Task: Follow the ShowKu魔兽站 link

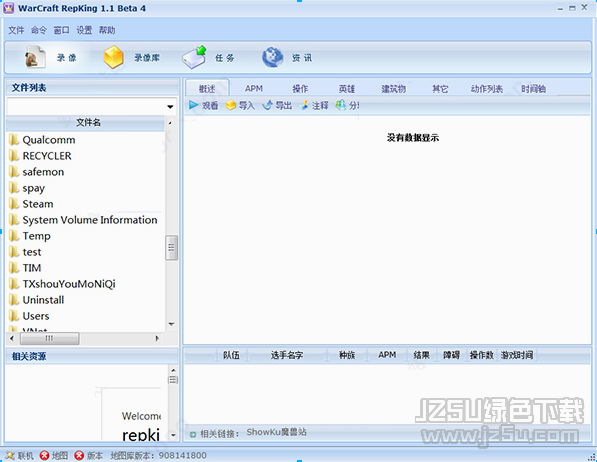Action: [276, 432]
